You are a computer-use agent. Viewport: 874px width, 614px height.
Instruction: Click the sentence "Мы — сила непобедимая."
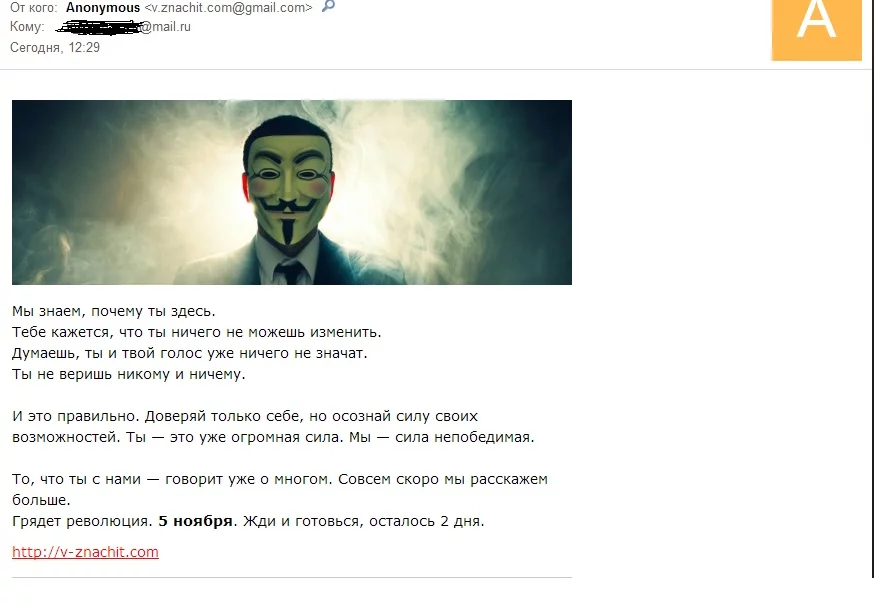pos(441,437)
